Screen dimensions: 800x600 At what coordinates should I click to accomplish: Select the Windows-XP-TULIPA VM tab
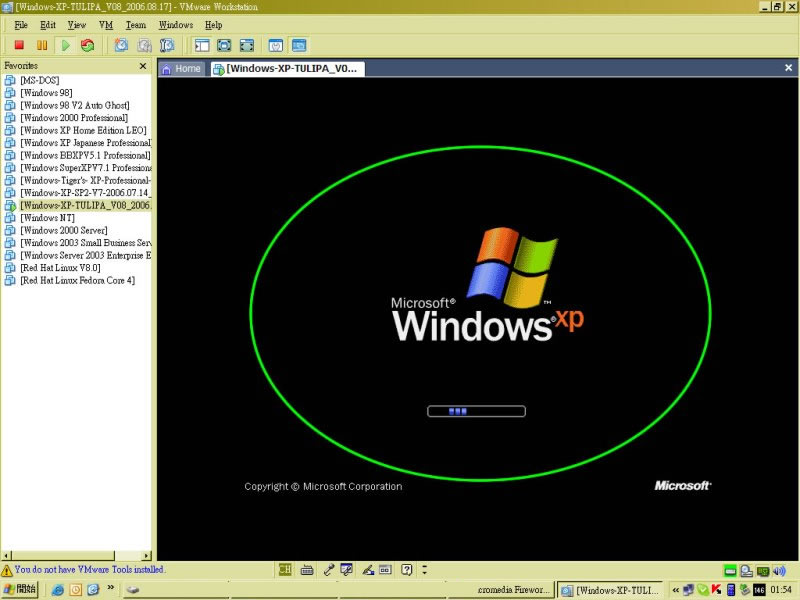(287, 69)
